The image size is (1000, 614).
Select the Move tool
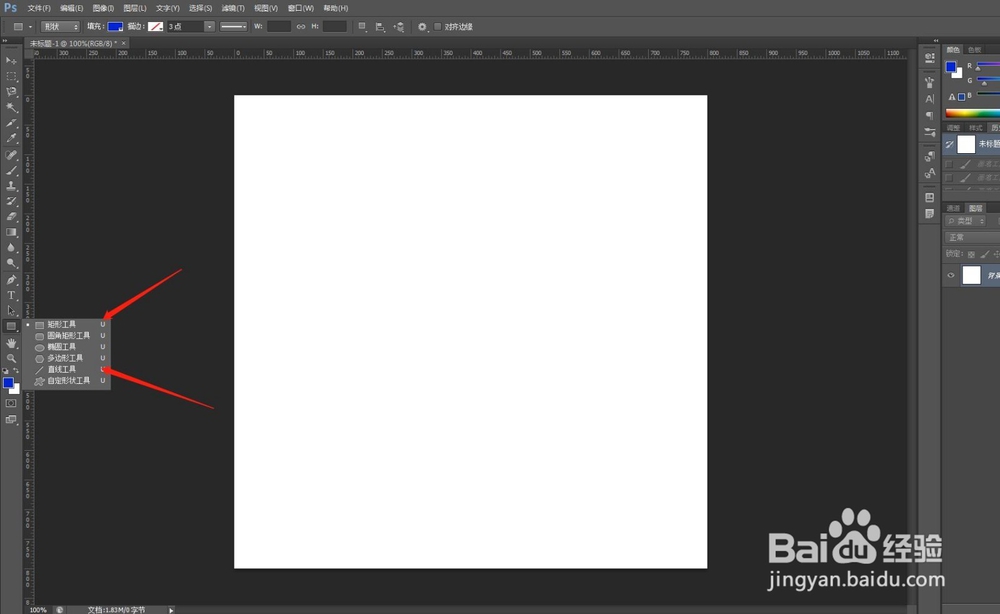click(x=11, y=61)
